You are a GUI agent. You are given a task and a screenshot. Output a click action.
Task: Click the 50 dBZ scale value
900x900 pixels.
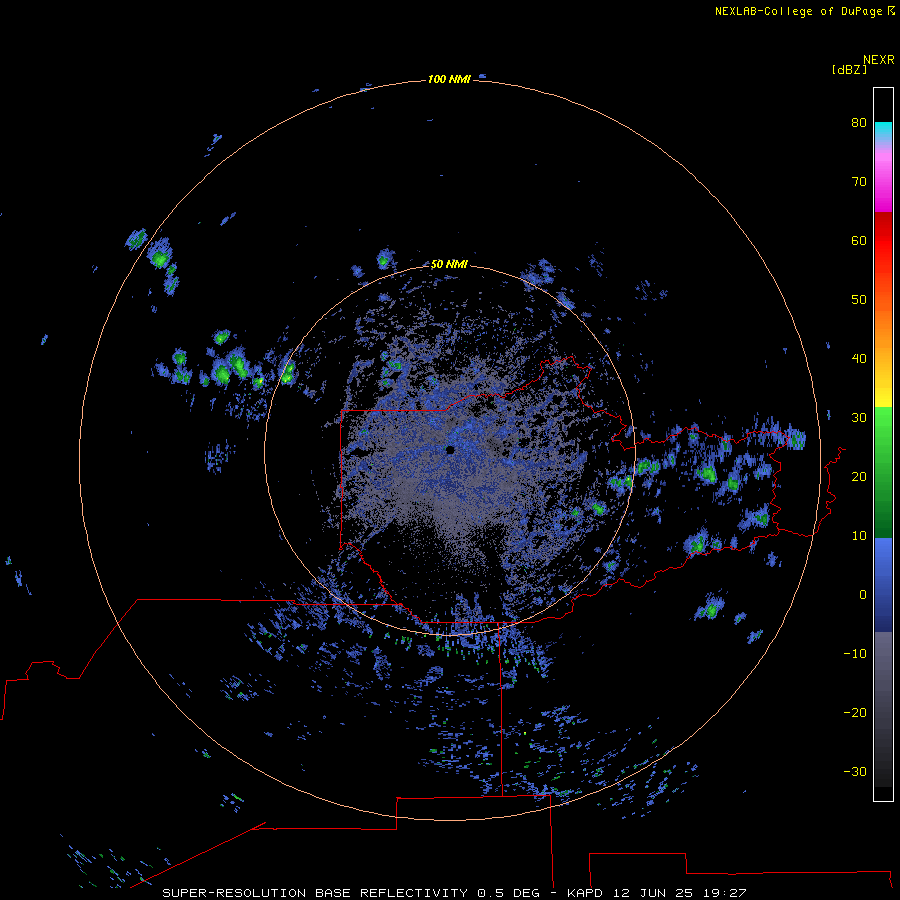pyautogui.click(x=859, y=300)
